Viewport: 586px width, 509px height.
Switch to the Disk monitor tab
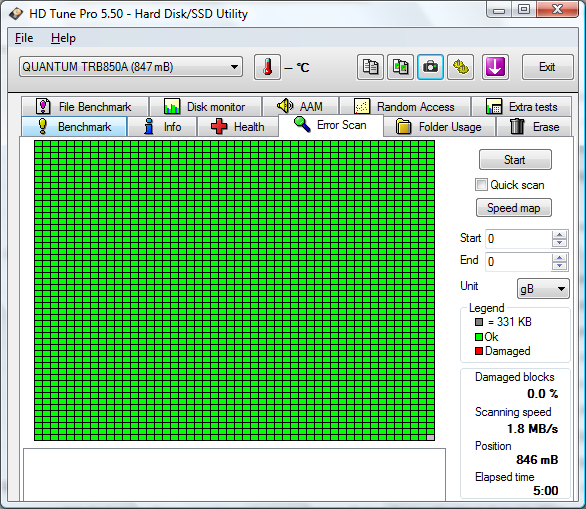coord(206,107)
